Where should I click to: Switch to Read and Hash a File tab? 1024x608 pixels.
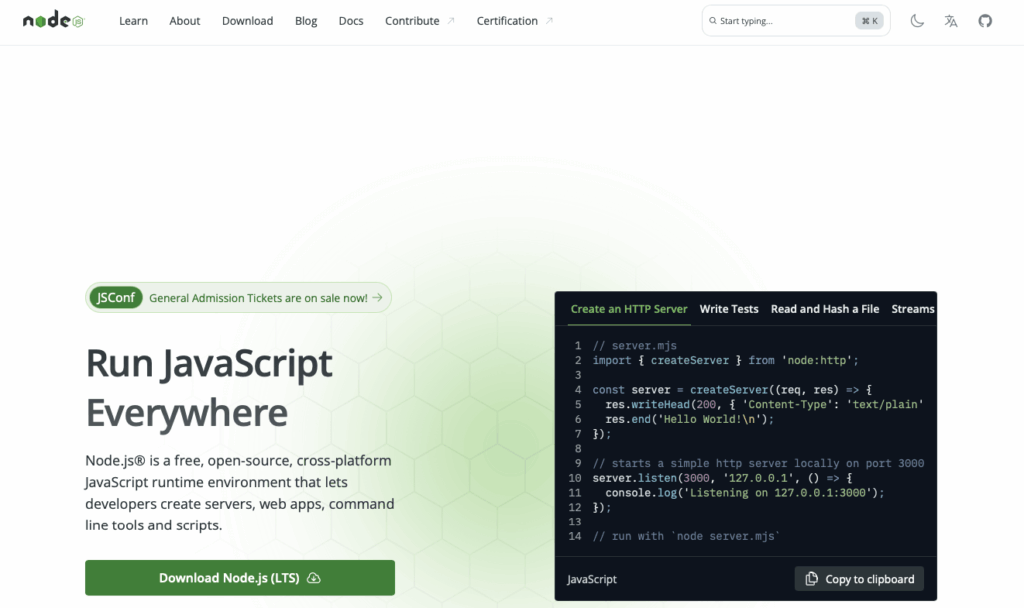824,309
